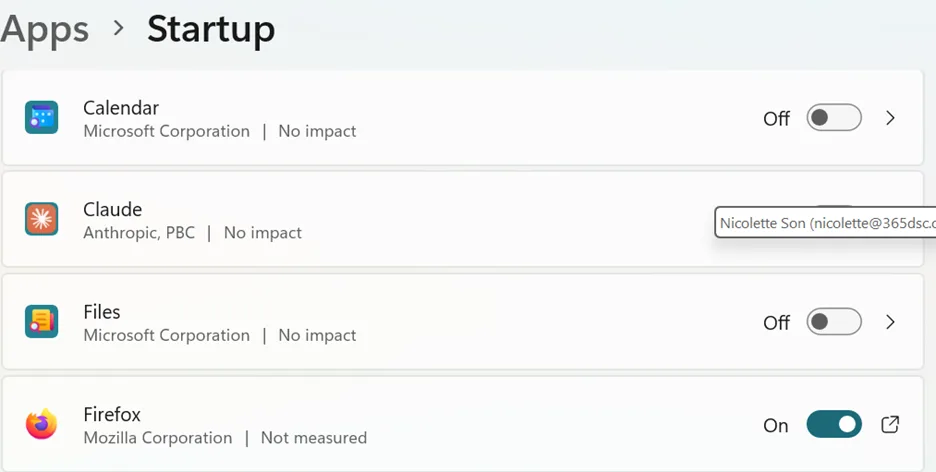
Task: Click the Files entry title
Action: tap(102, 312)
